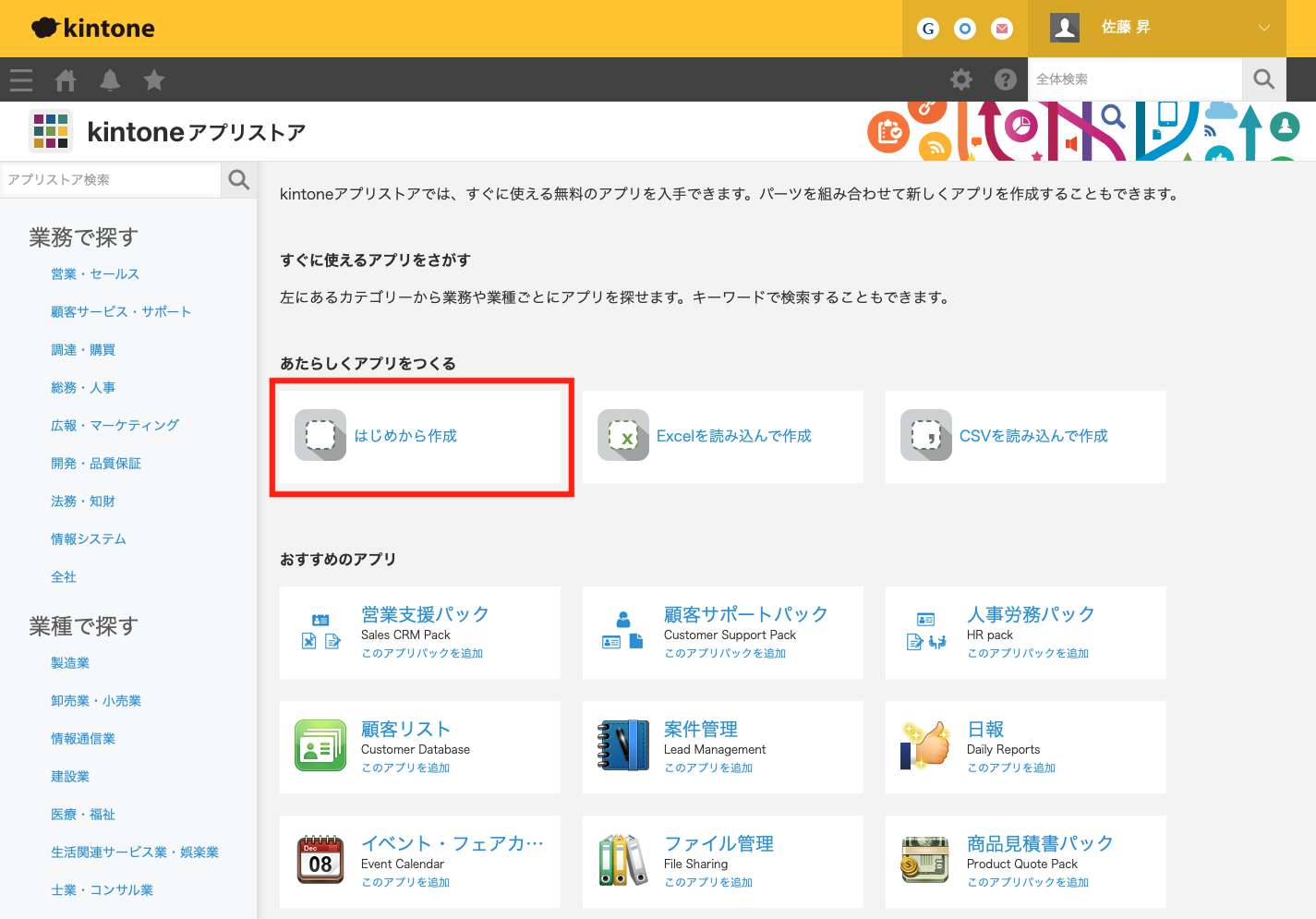Viewport: 1316px width, 919px height.
Task: Go to the home portal icon
Action: click(x=66, y=80)
